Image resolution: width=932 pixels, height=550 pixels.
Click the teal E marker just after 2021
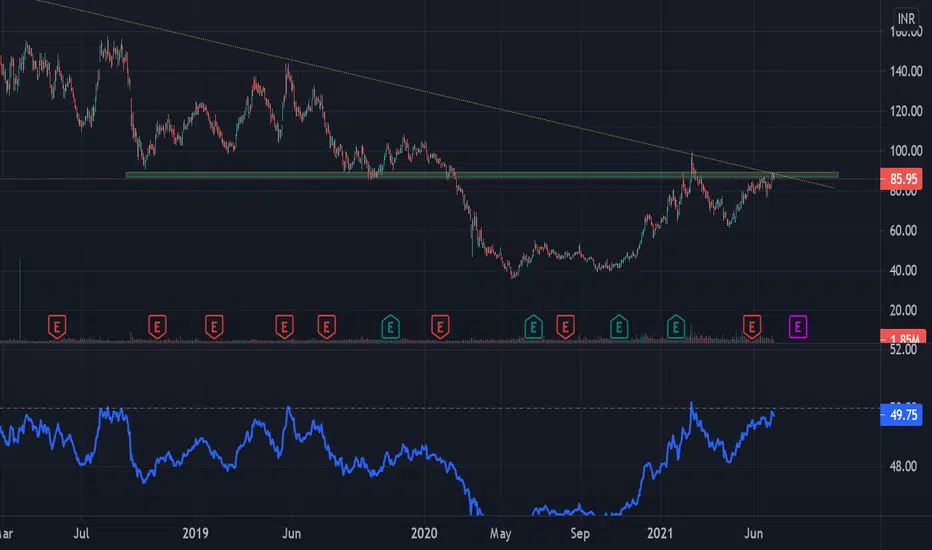coord(676,326)
